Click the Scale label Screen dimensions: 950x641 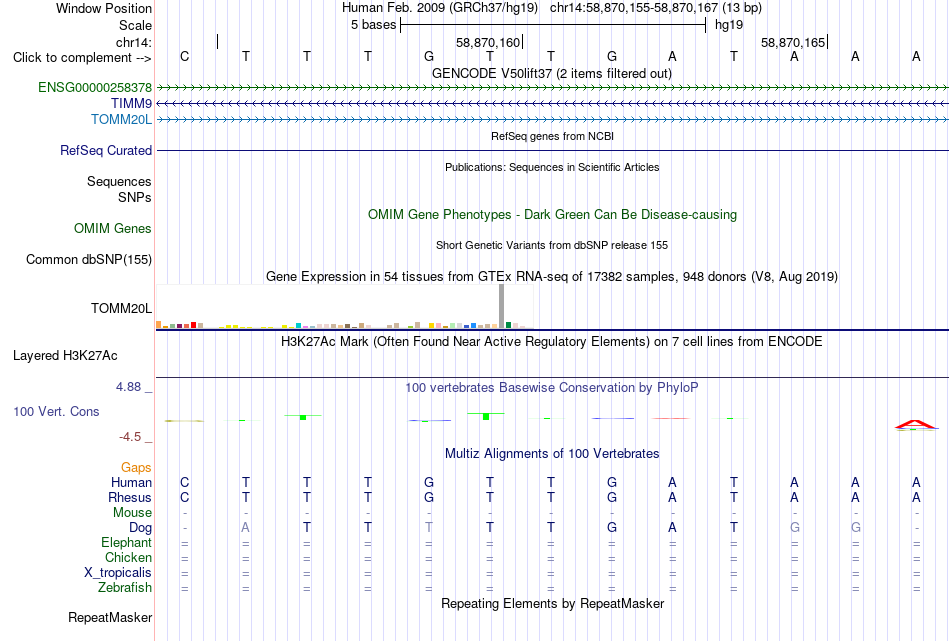[135, 25]
